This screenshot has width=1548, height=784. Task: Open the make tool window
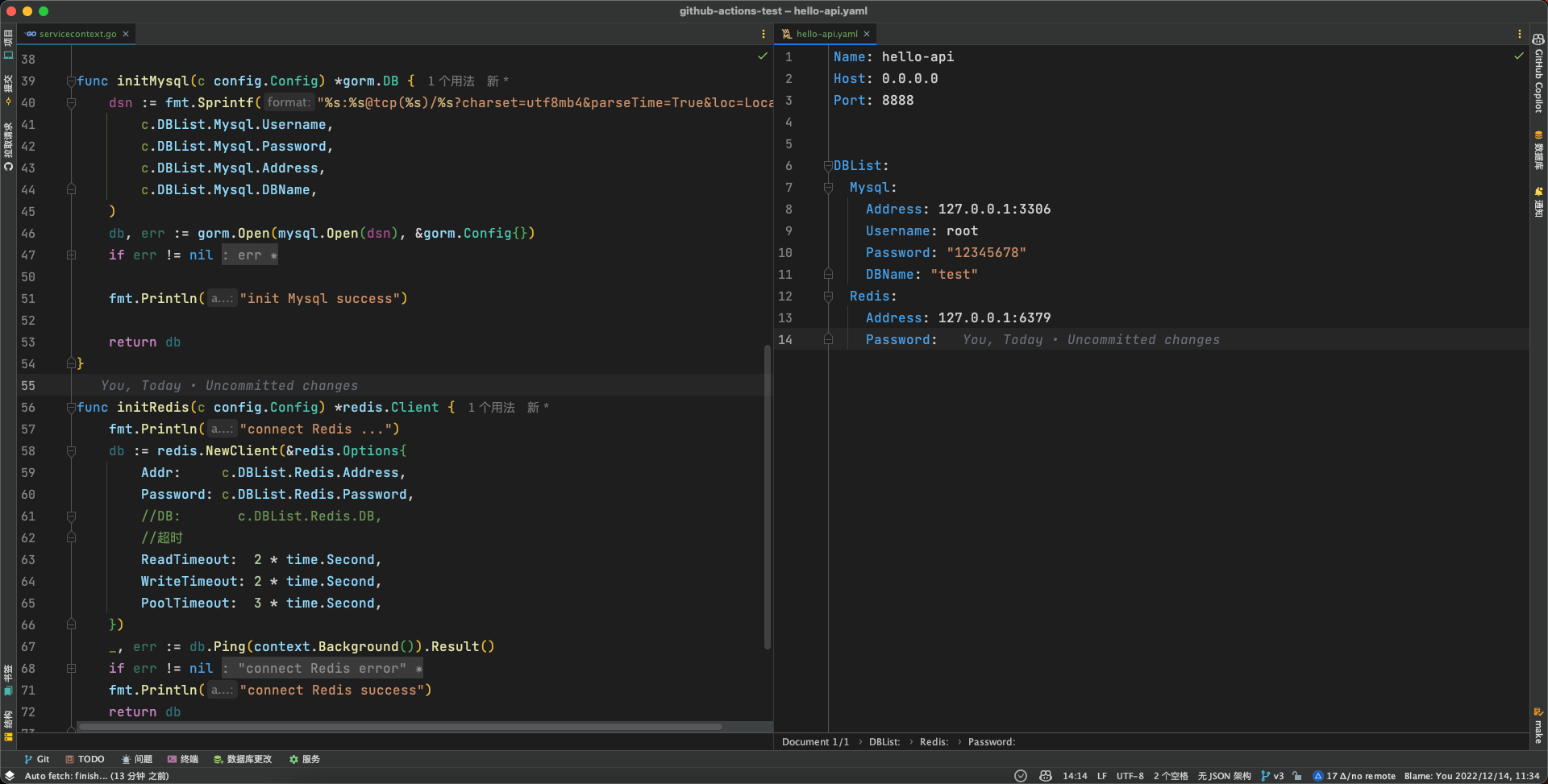1538,725
